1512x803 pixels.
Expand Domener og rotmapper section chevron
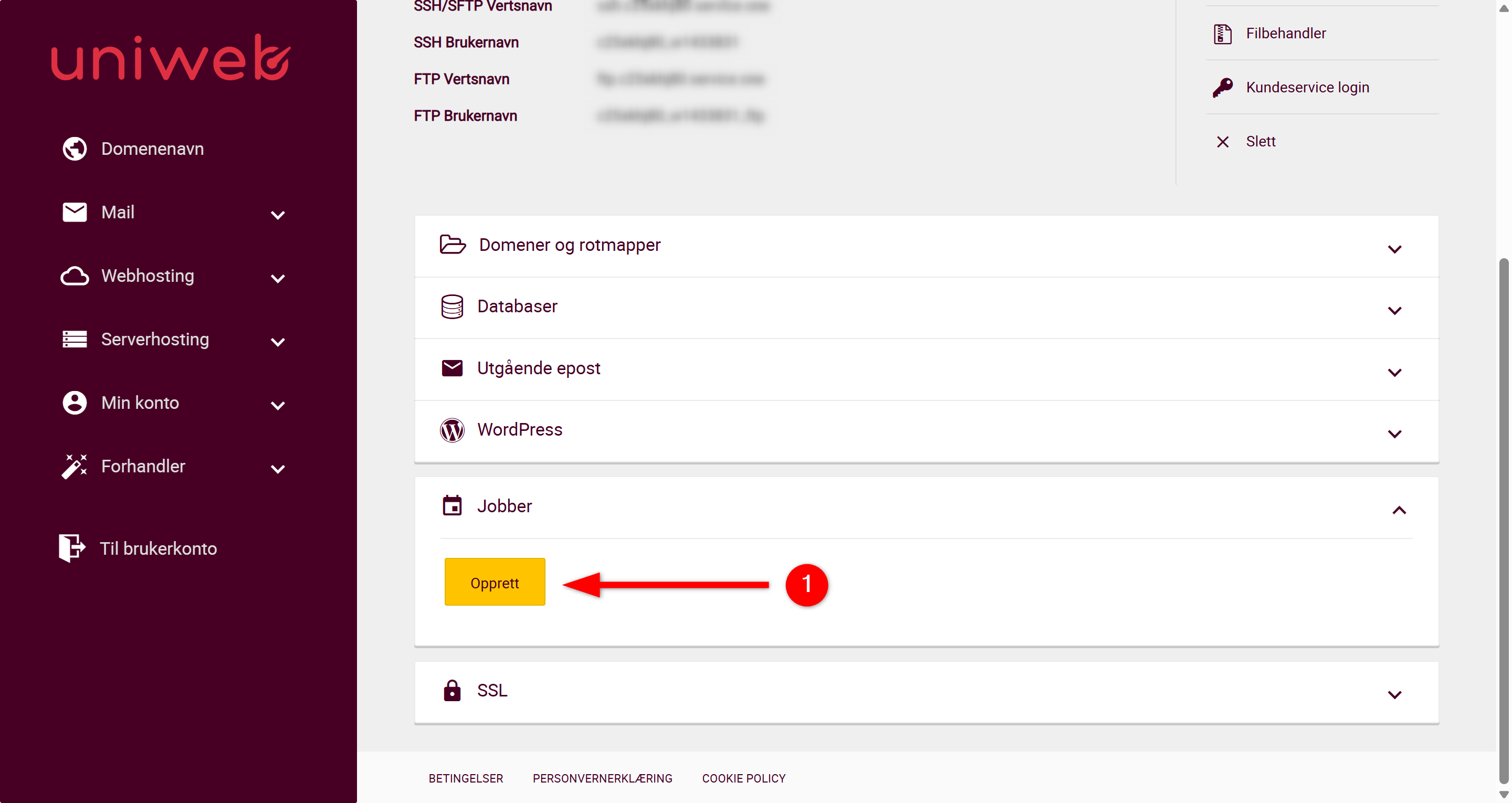[x=1394, y=249]
